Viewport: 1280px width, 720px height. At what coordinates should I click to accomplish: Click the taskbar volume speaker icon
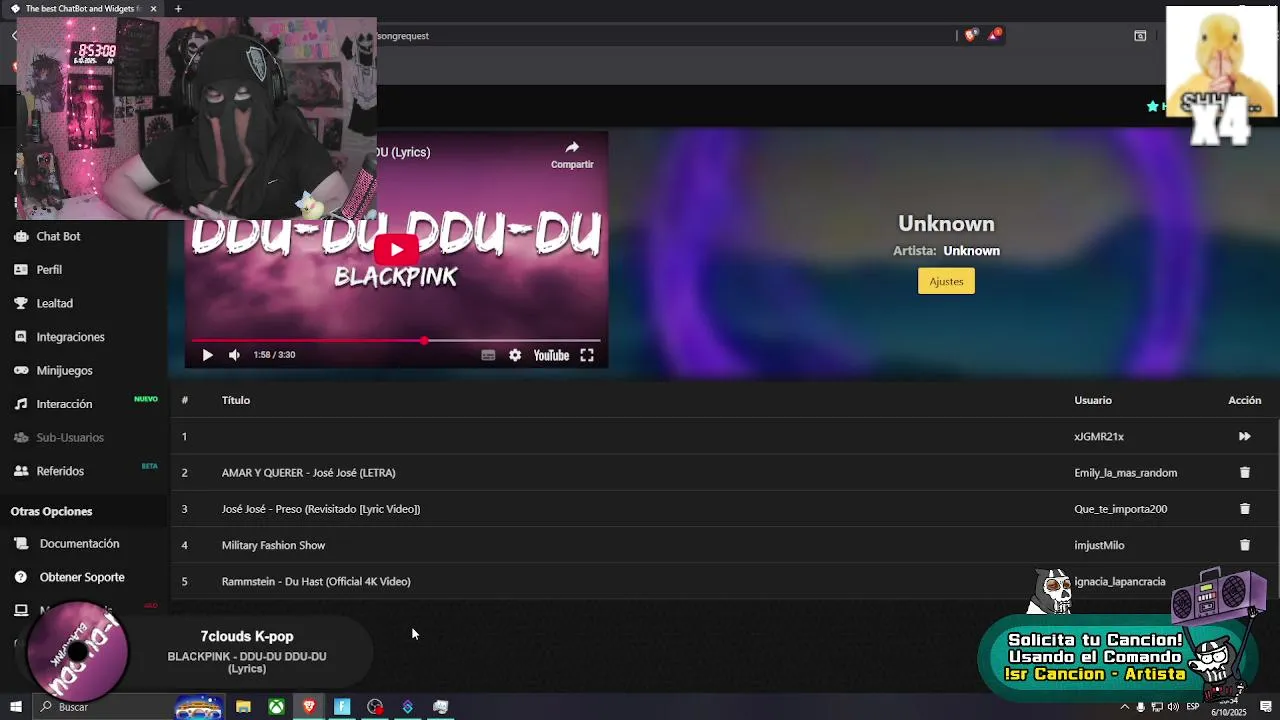pos(1173,707)
